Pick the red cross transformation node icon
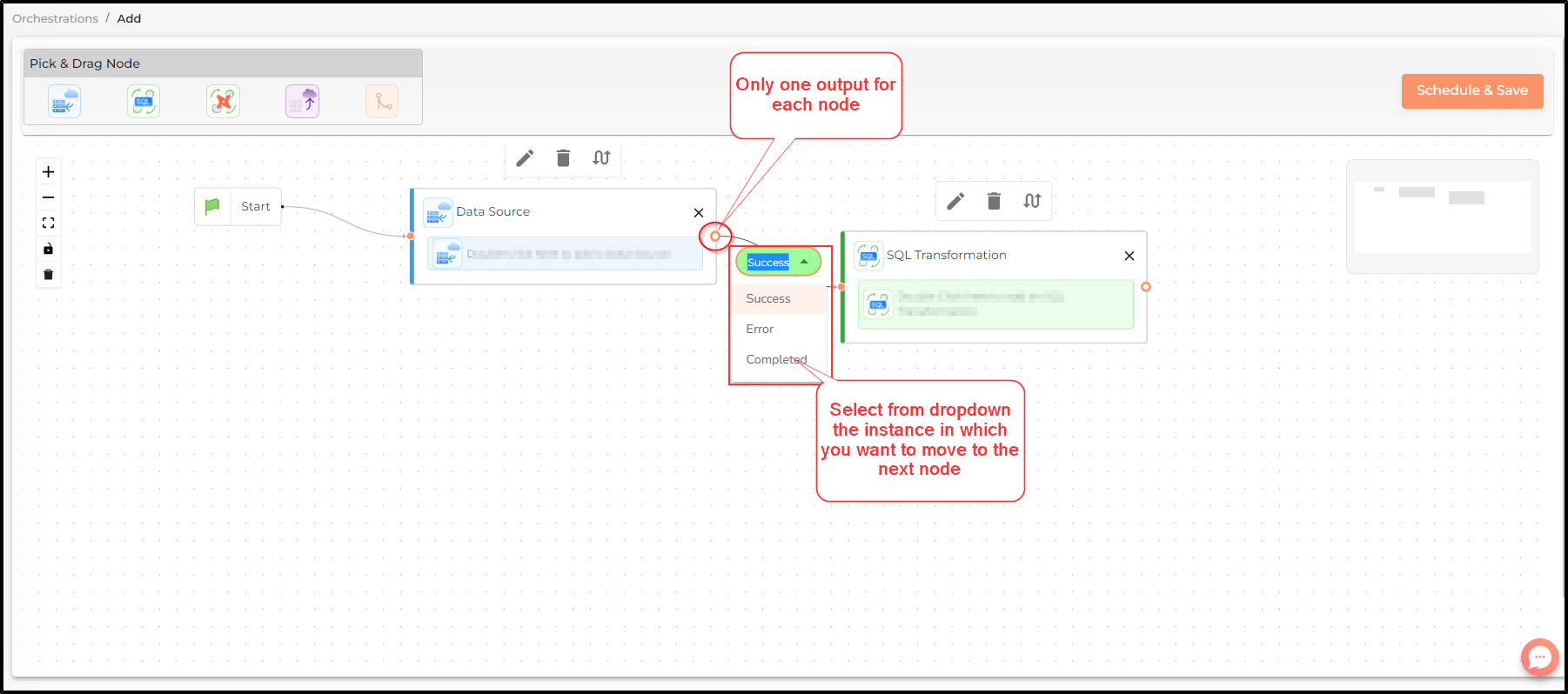Screen dimensions: 1568x694 [x=224, y=102]
